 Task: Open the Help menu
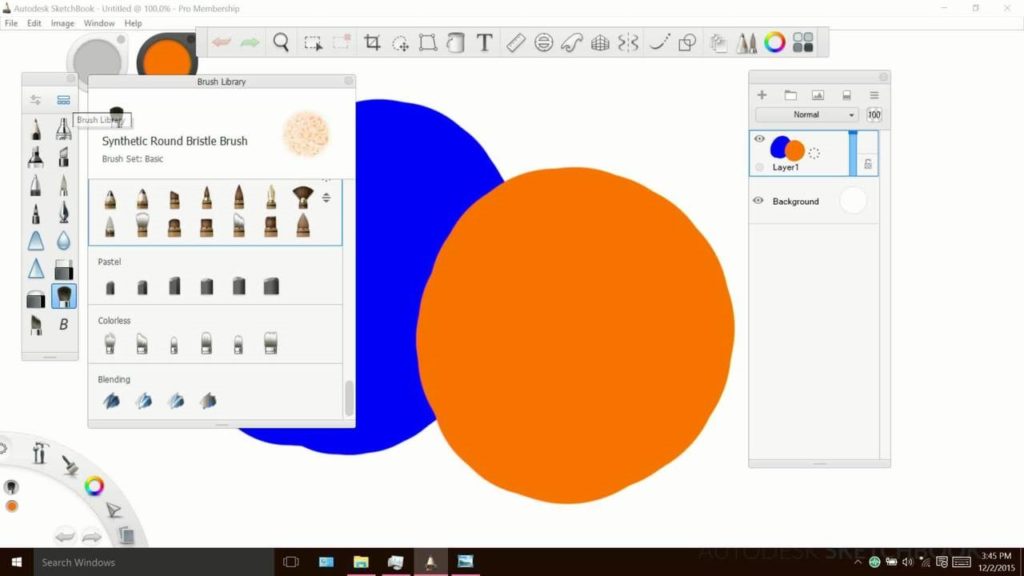(133, 23)
